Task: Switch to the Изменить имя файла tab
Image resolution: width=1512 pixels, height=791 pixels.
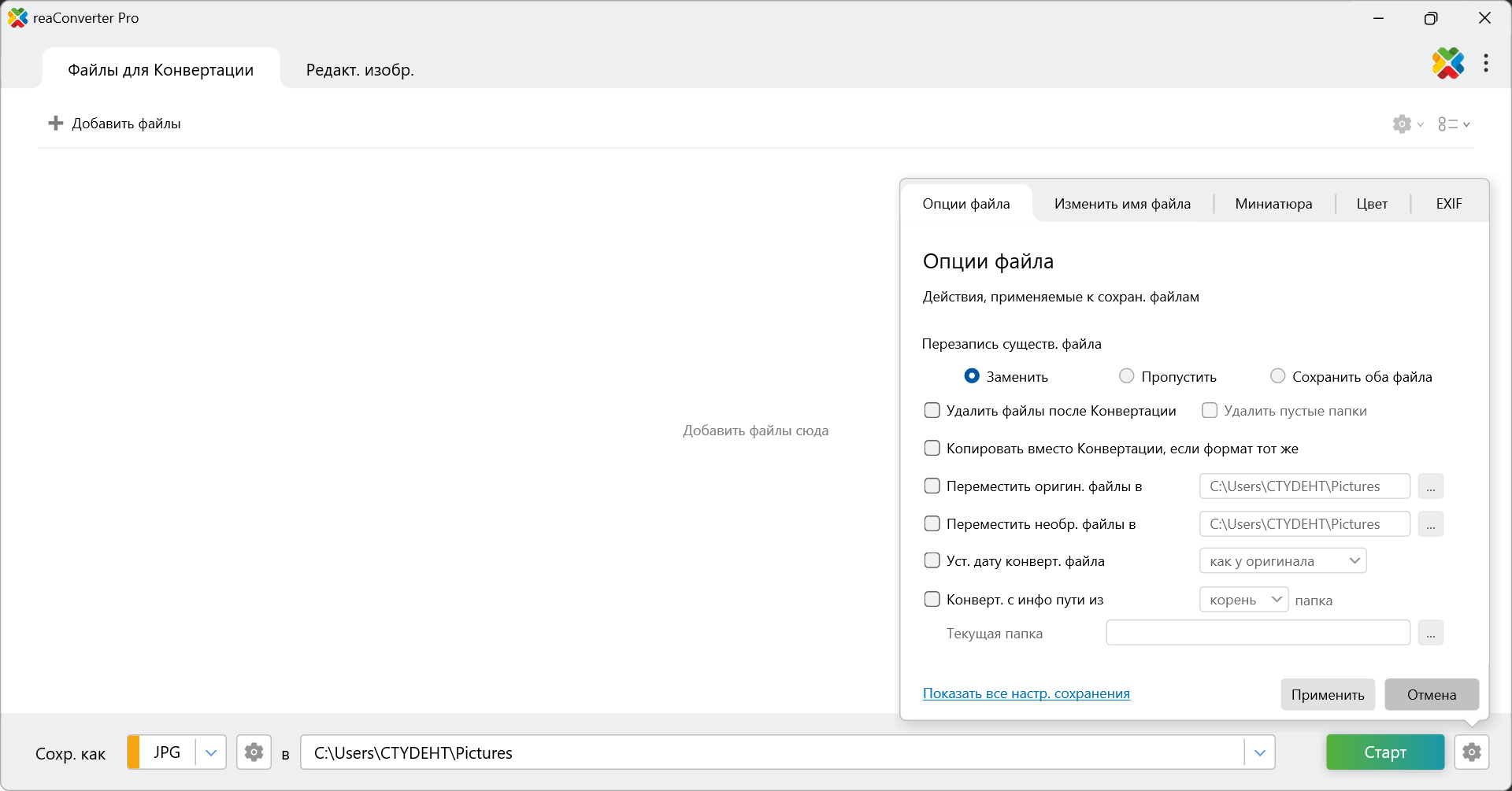Action: pyautogui.click(x=1122, y=204)
